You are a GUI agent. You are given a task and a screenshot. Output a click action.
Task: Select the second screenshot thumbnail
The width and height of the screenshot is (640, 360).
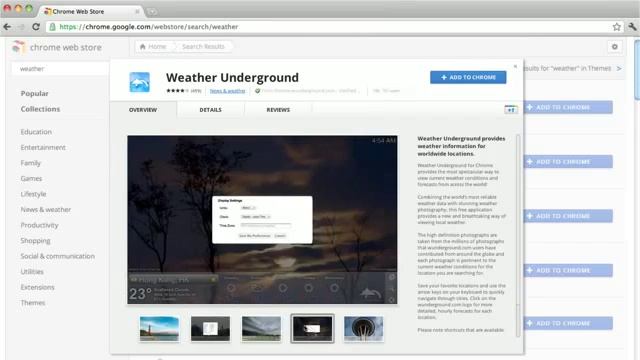pyautogui.click(x=210, y=329)
